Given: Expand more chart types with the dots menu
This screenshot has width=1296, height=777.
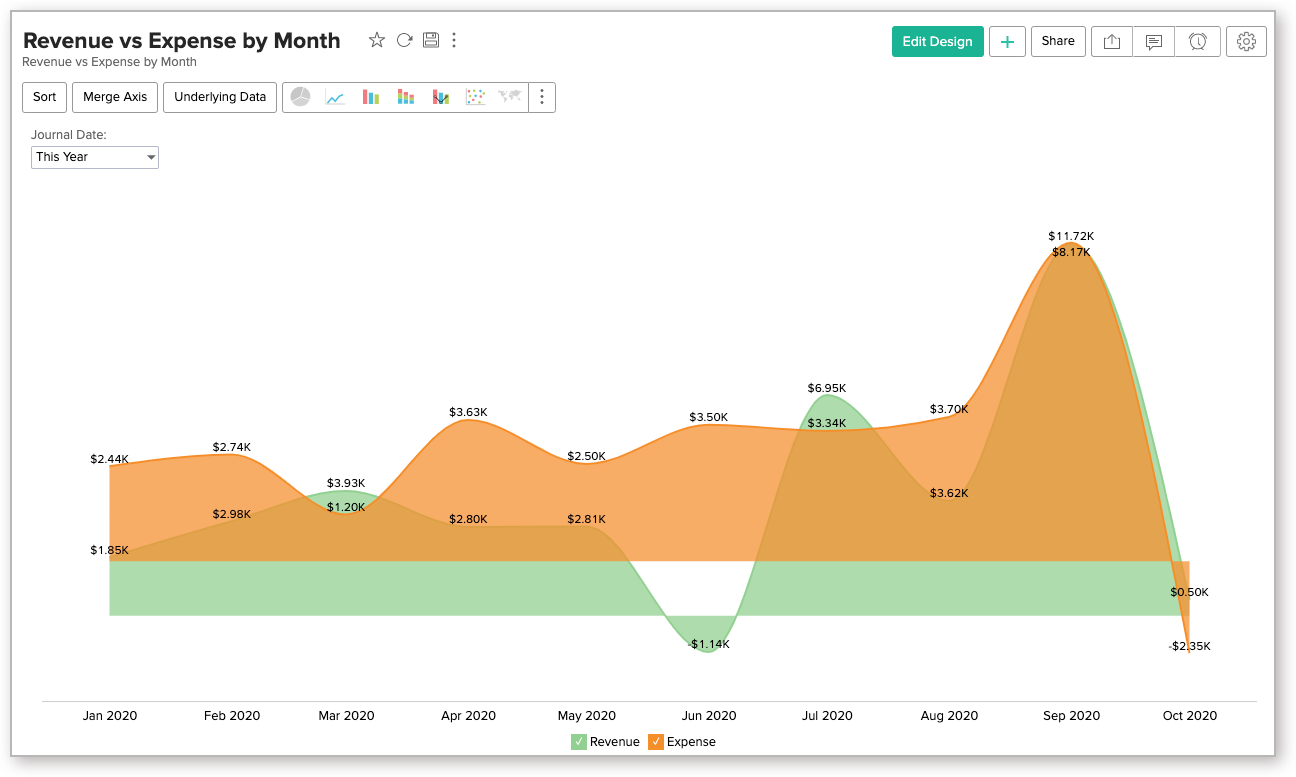Looking at the screenshot, I should pyautogui.click(x=542, y=97).
